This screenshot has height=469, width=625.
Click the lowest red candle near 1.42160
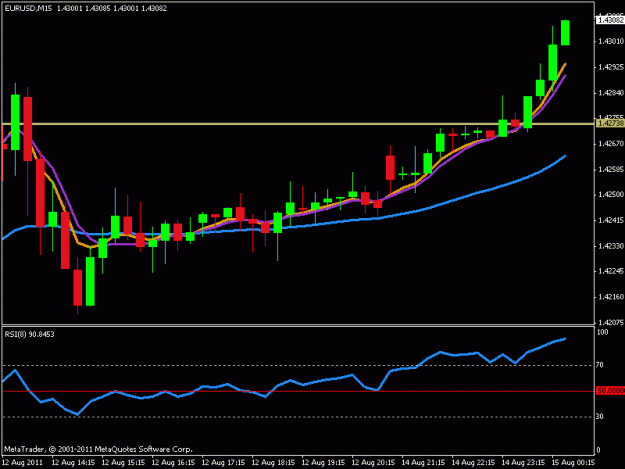click(77, 288)
